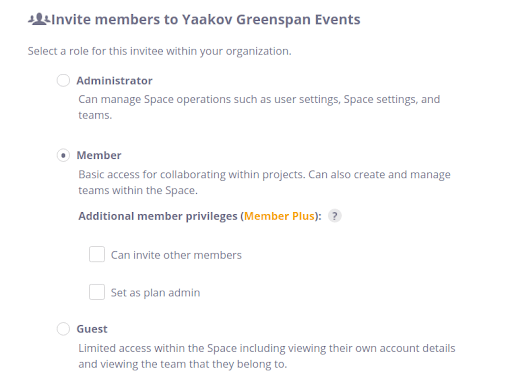Select the Guest radio button

[63, 329]
